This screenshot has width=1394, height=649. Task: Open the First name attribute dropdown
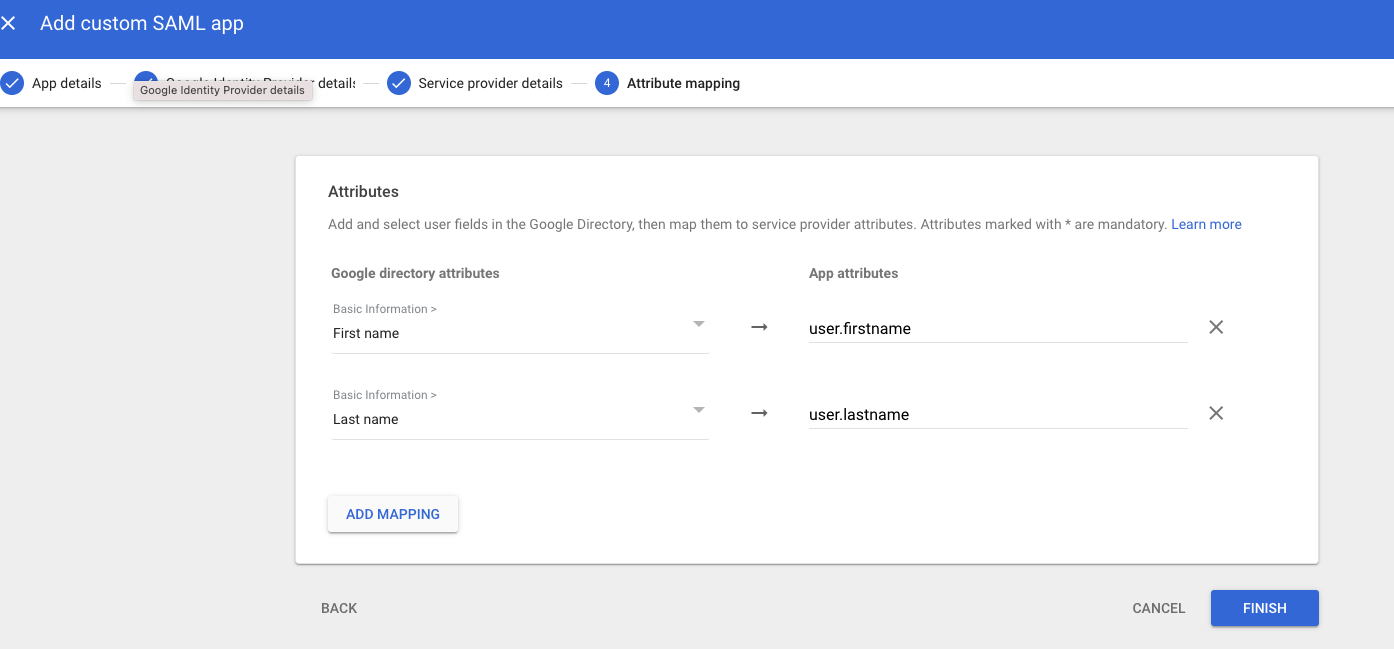coord(520,327)
